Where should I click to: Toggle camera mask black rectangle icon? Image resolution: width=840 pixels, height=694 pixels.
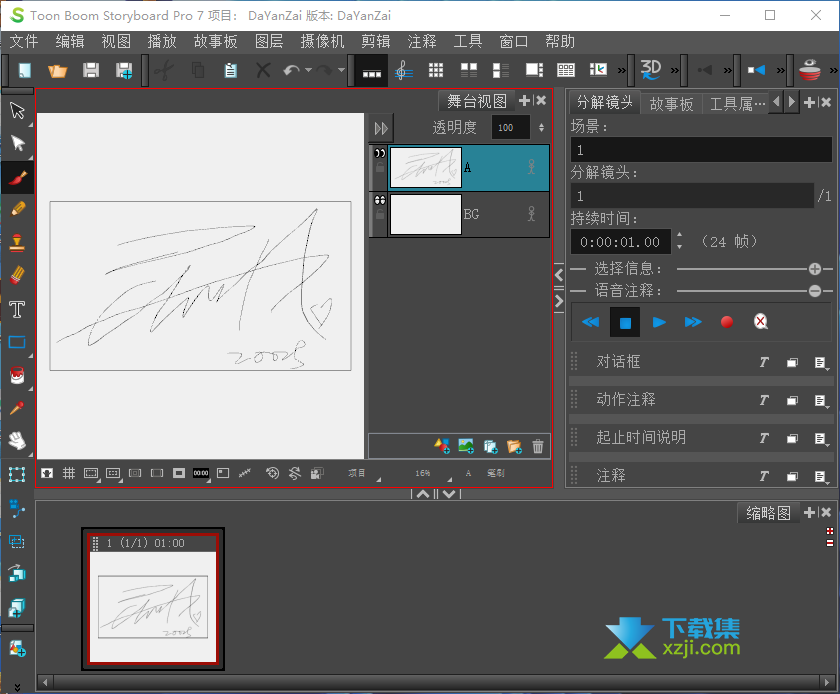pyautogui.click(x=178, y=473)
